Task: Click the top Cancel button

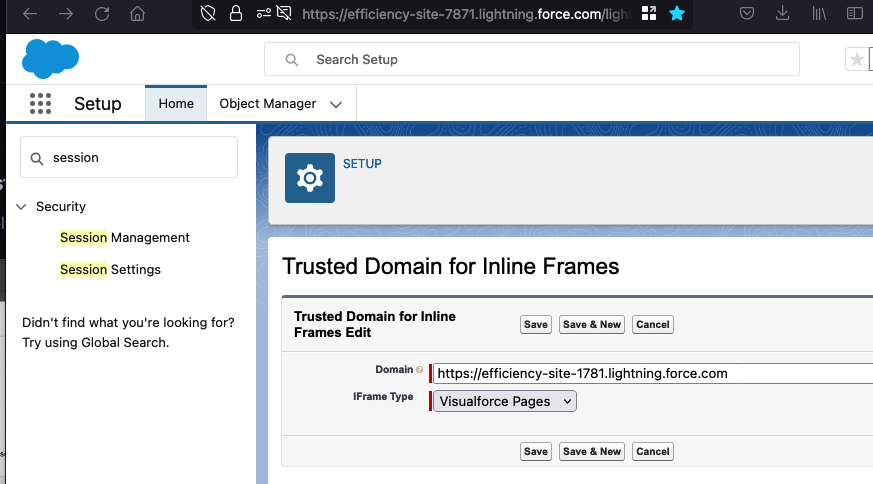Action: (653, 325)
